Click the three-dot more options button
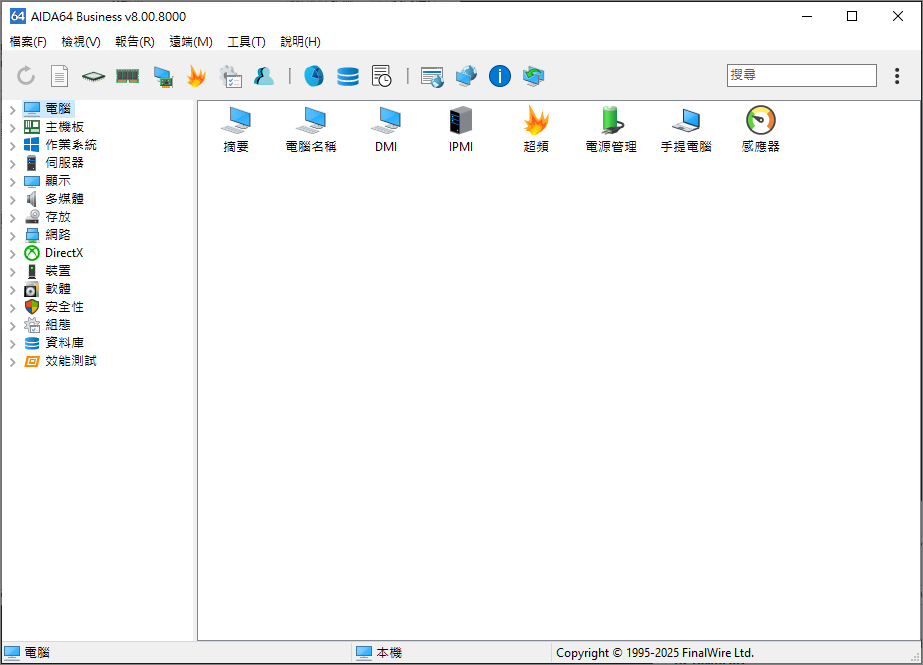This screenshot has height=665, width=923. 897,76
